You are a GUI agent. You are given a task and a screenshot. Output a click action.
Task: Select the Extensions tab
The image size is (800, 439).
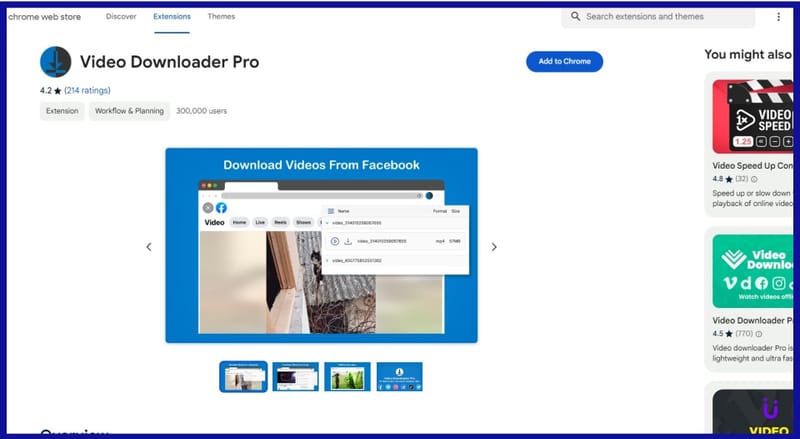(172, 17)
